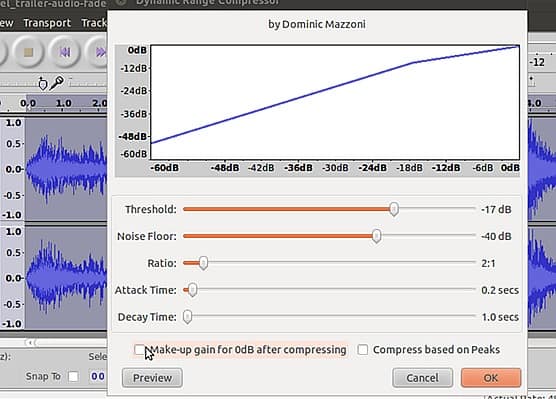Click the microphone input icon
This screenshot has height=399, width=556.
[x=57, y=83]
